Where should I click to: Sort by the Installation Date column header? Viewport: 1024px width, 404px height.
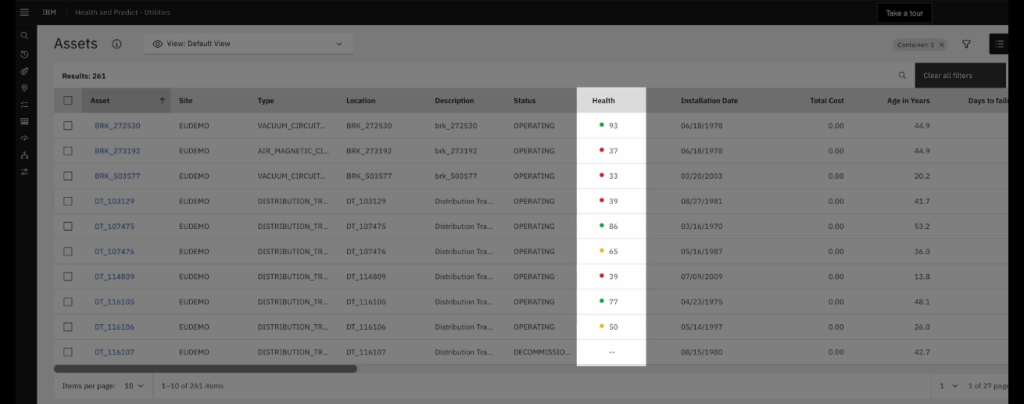tap(709, 101)
